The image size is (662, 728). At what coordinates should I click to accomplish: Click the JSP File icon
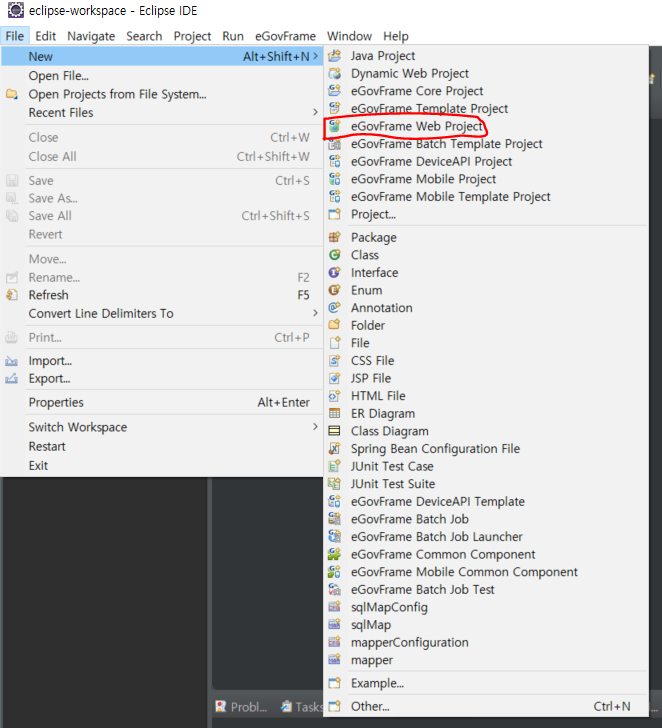(335, 378)
